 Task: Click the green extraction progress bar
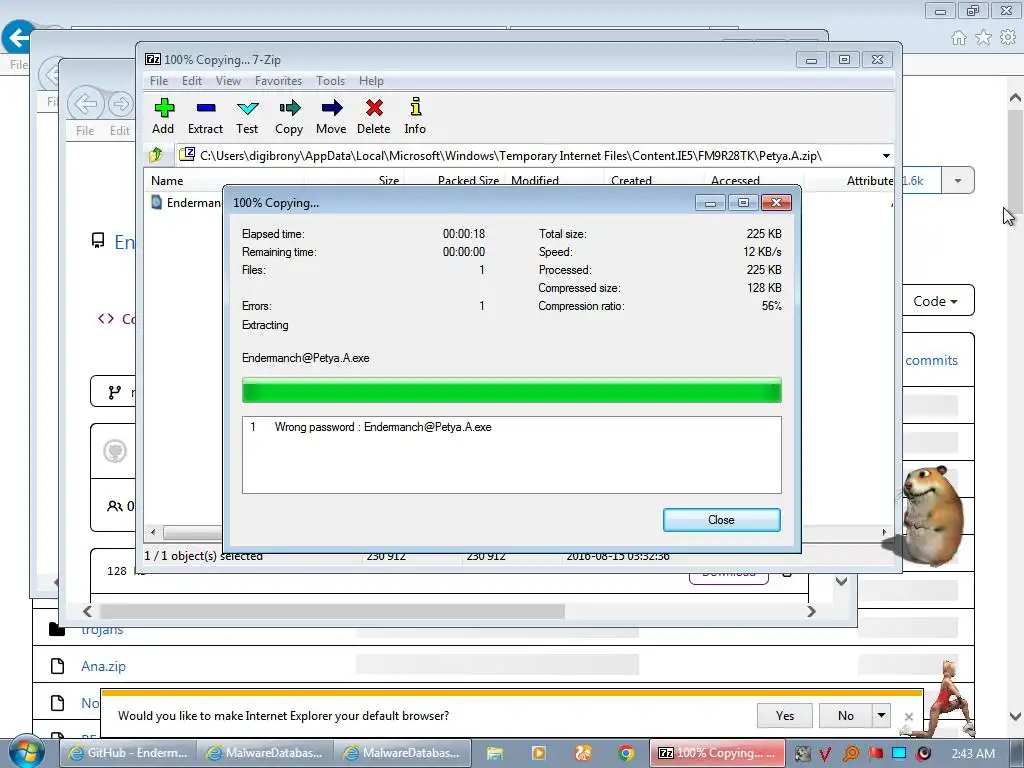tap(512, 391)
